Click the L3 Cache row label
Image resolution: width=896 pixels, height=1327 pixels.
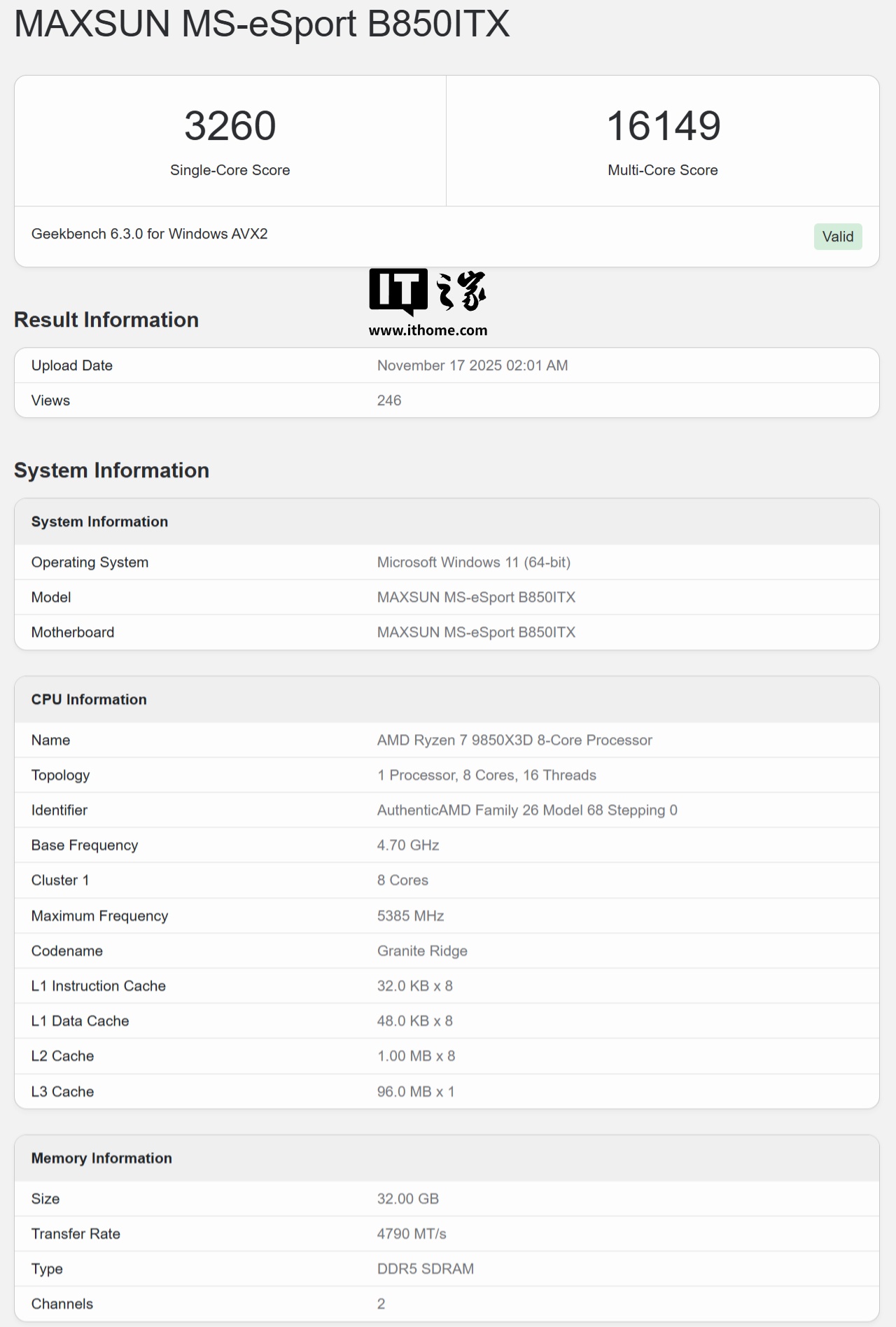62,1091
